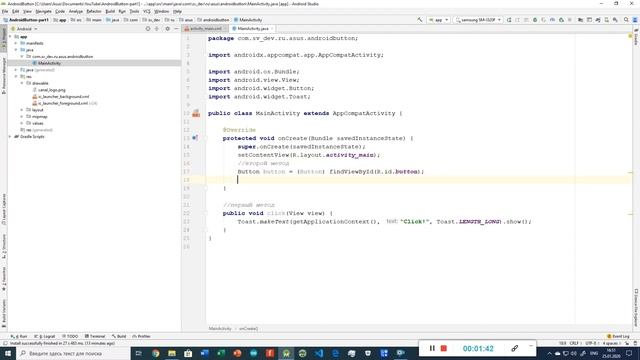640x360 pixels.
Task: Click the recorder link chain icon
Action: click(x=514, y=348)
